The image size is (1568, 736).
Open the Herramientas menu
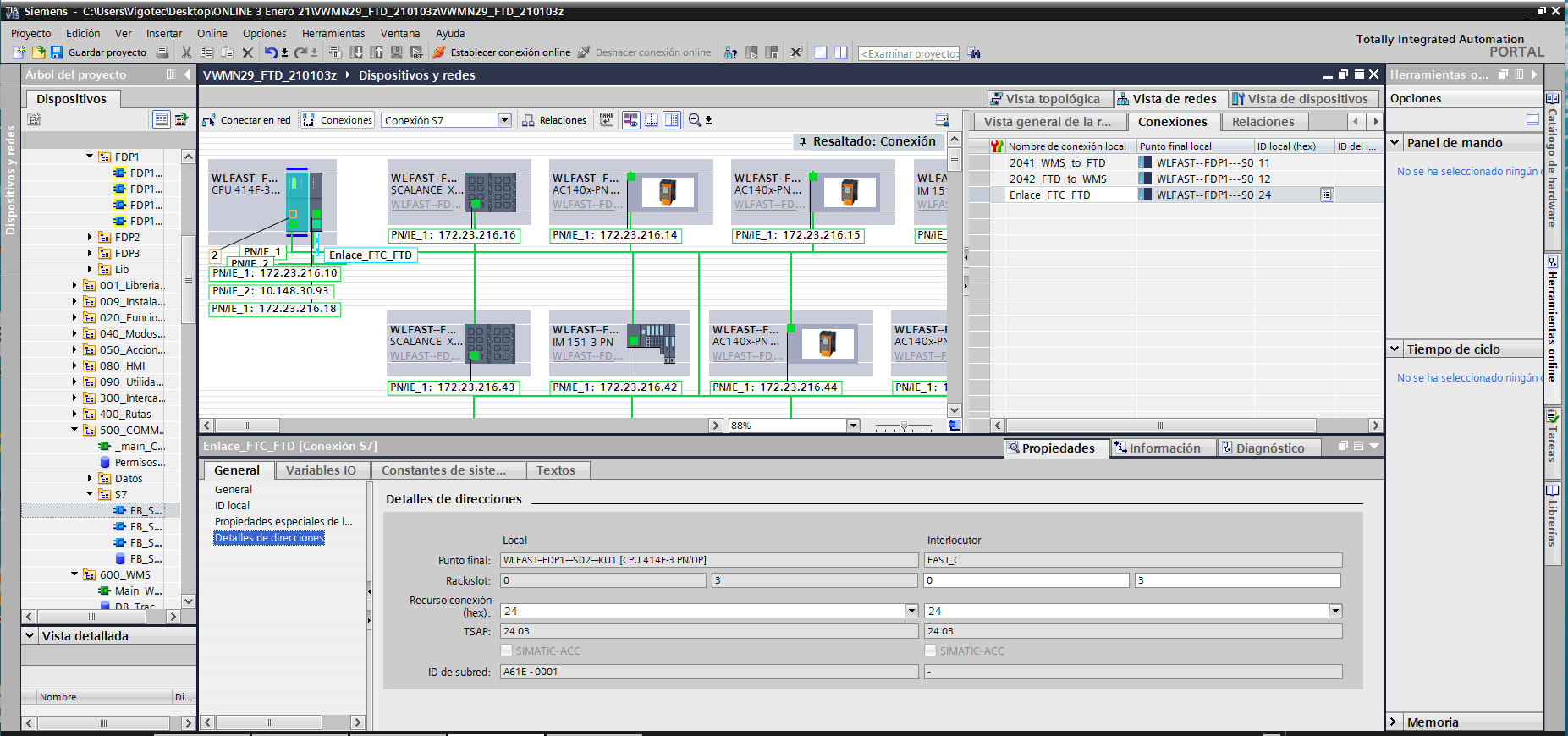333,33
